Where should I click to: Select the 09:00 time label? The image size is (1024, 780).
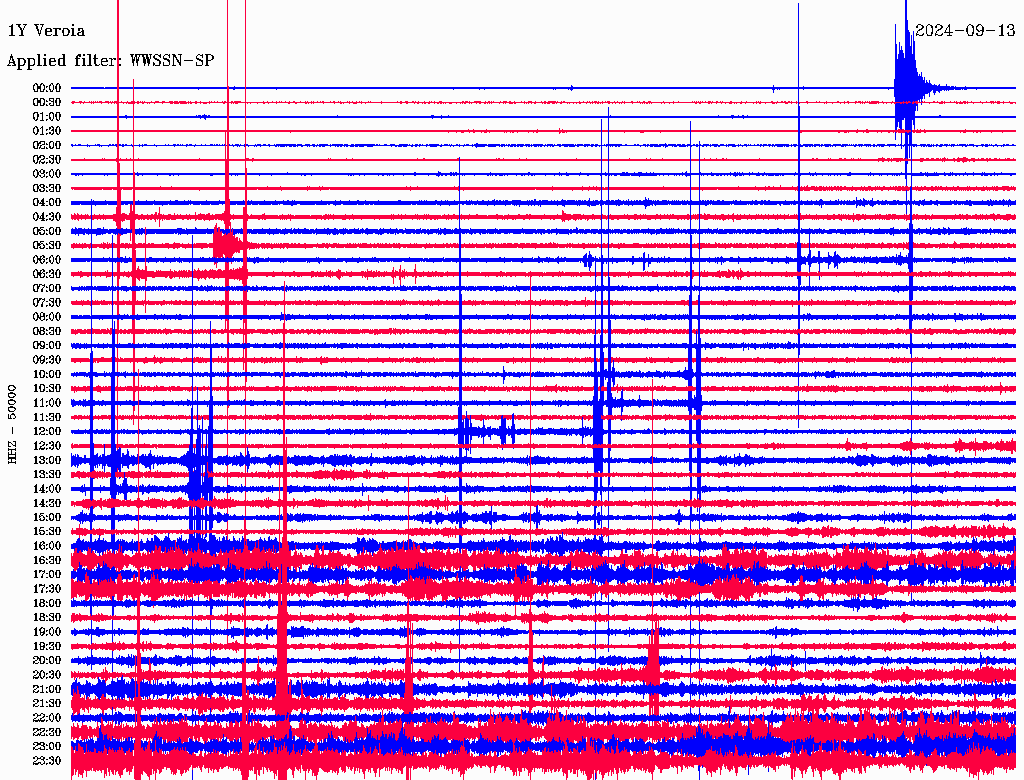(47, 346)
